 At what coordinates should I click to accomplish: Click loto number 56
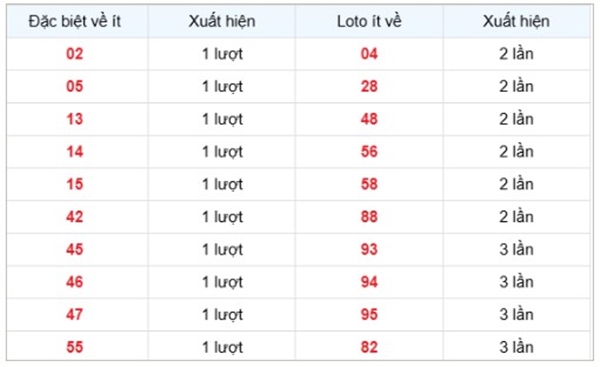click(x=369, y=152)
